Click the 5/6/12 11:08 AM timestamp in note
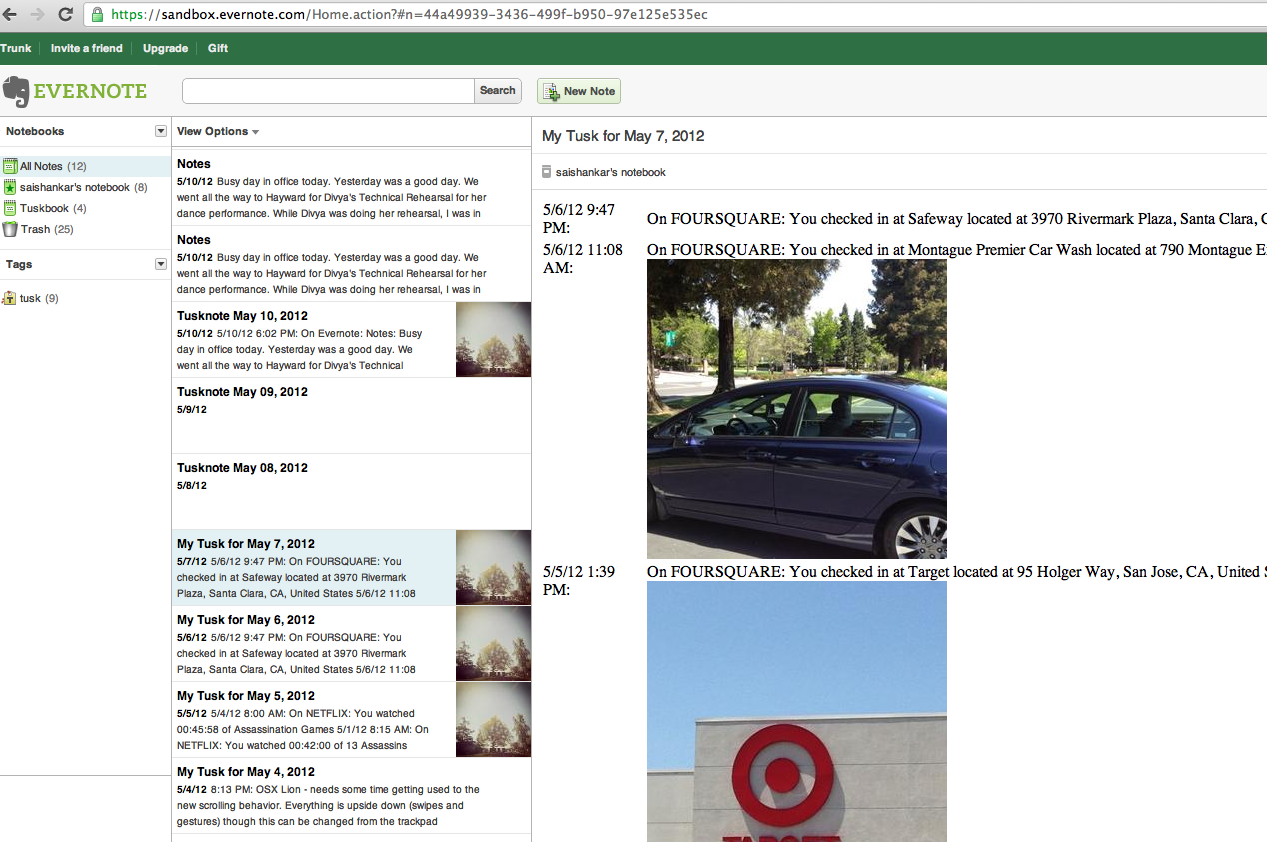Screen dimensions: 1267x842 [583, 259]
